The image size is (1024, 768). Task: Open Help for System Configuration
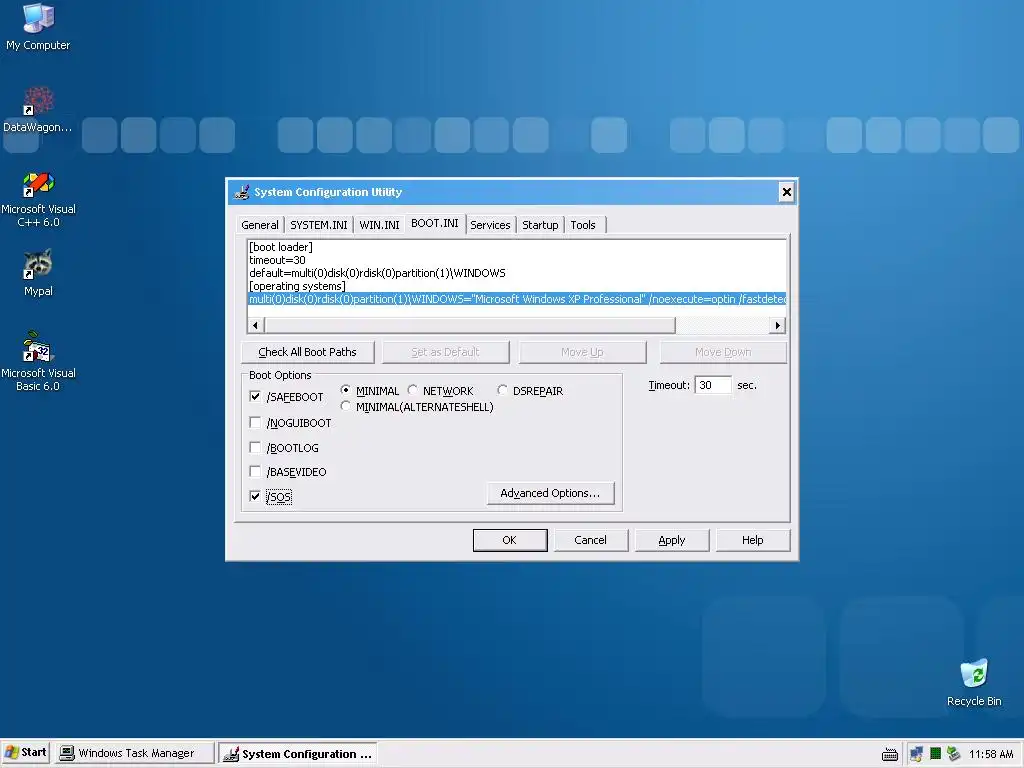pos(752,540)
